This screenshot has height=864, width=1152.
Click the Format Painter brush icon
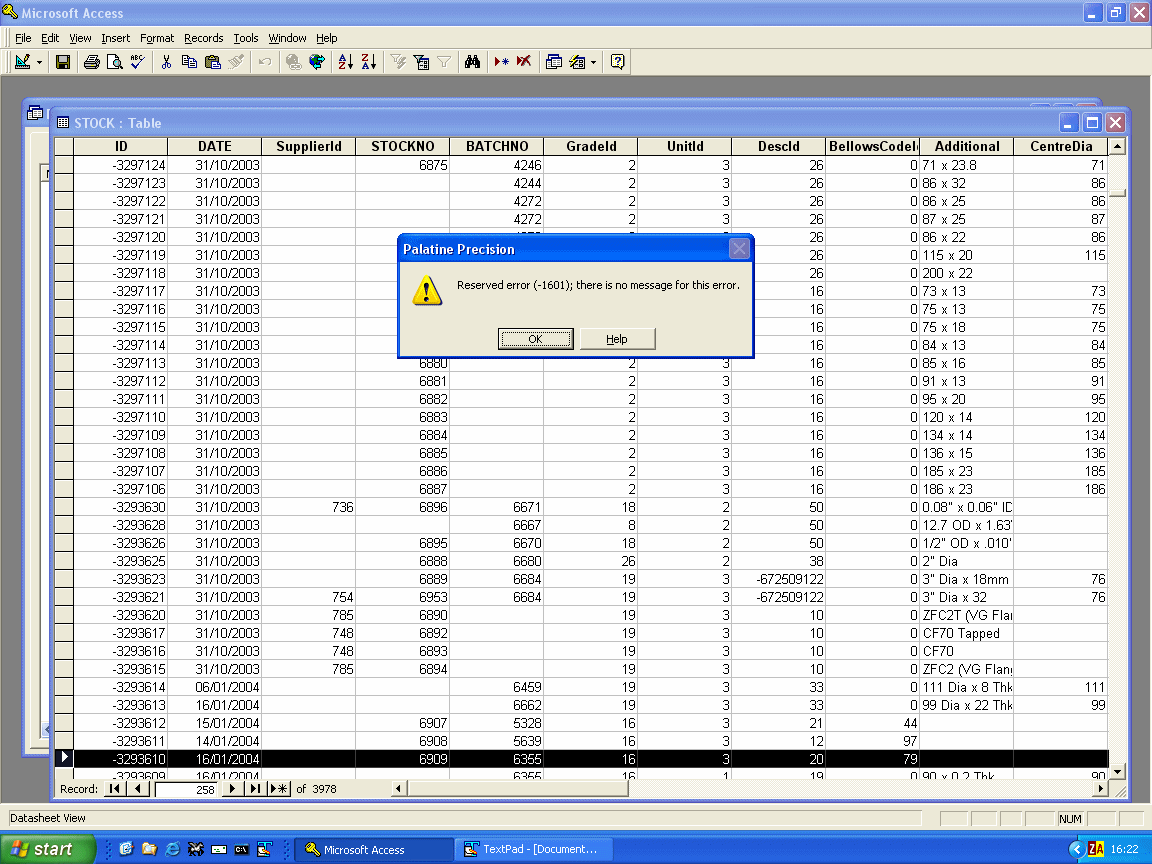click(x=236, y=62)
